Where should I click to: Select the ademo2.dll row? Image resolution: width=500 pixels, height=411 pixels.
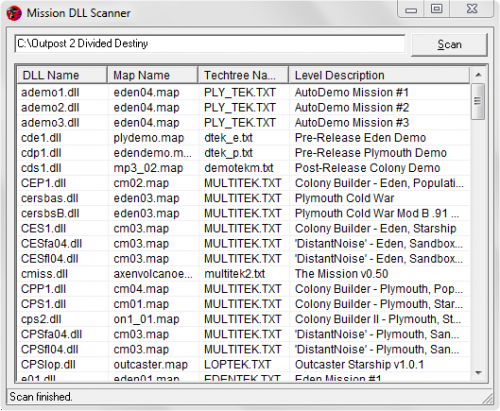[x=243, y=107]
